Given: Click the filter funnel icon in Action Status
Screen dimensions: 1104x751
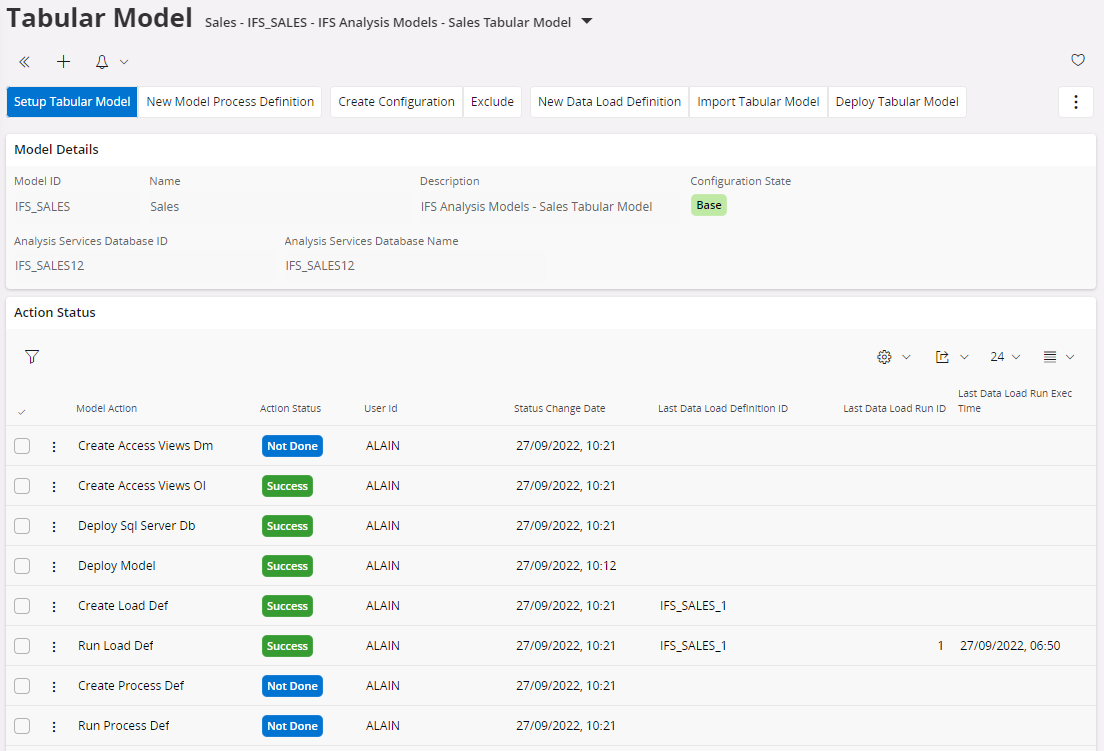Looking at the screenshot, I should 32,357.
